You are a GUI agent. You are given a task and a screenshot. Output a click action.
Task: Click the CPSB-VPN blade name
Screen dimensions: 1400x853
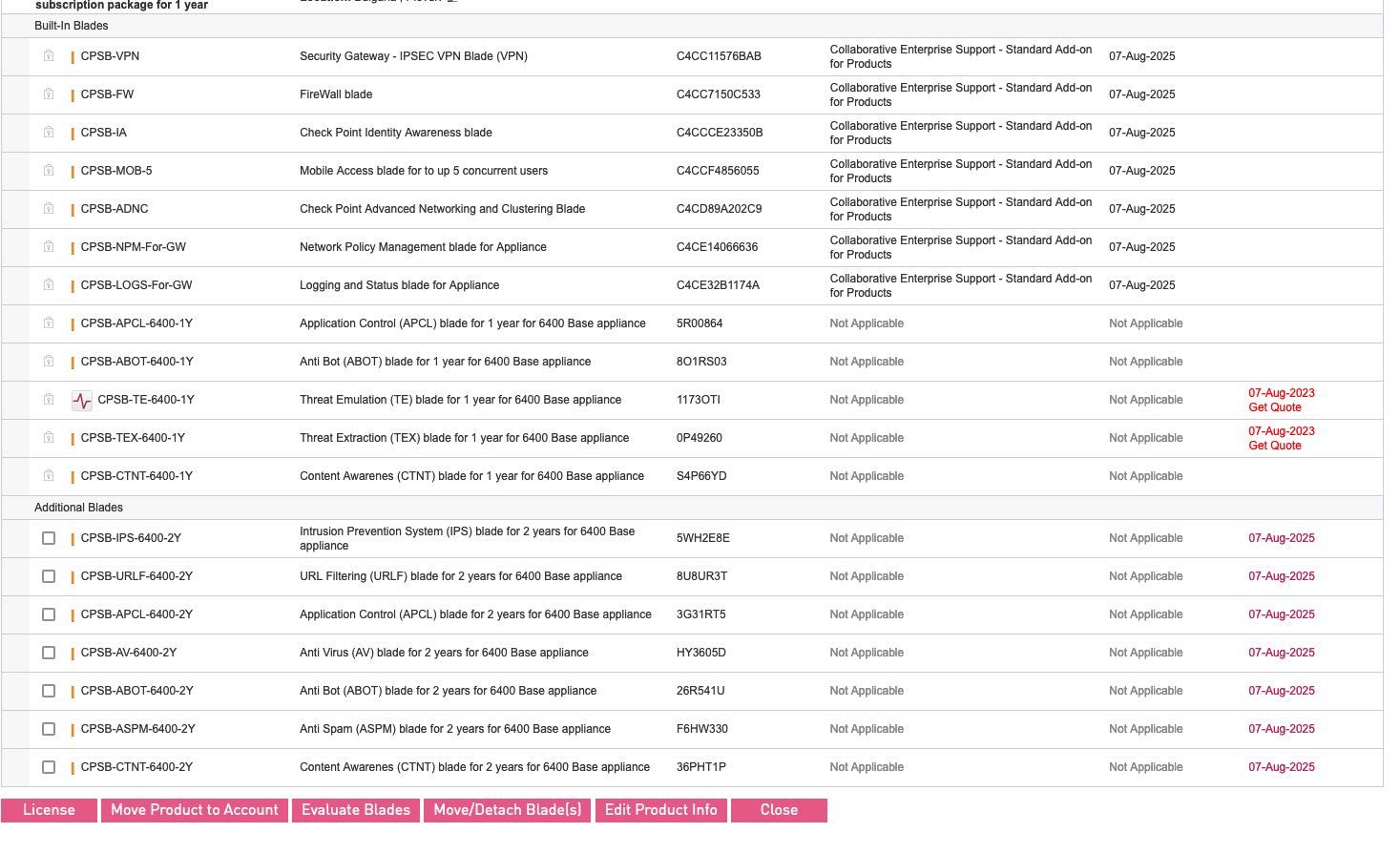[110, 56]
